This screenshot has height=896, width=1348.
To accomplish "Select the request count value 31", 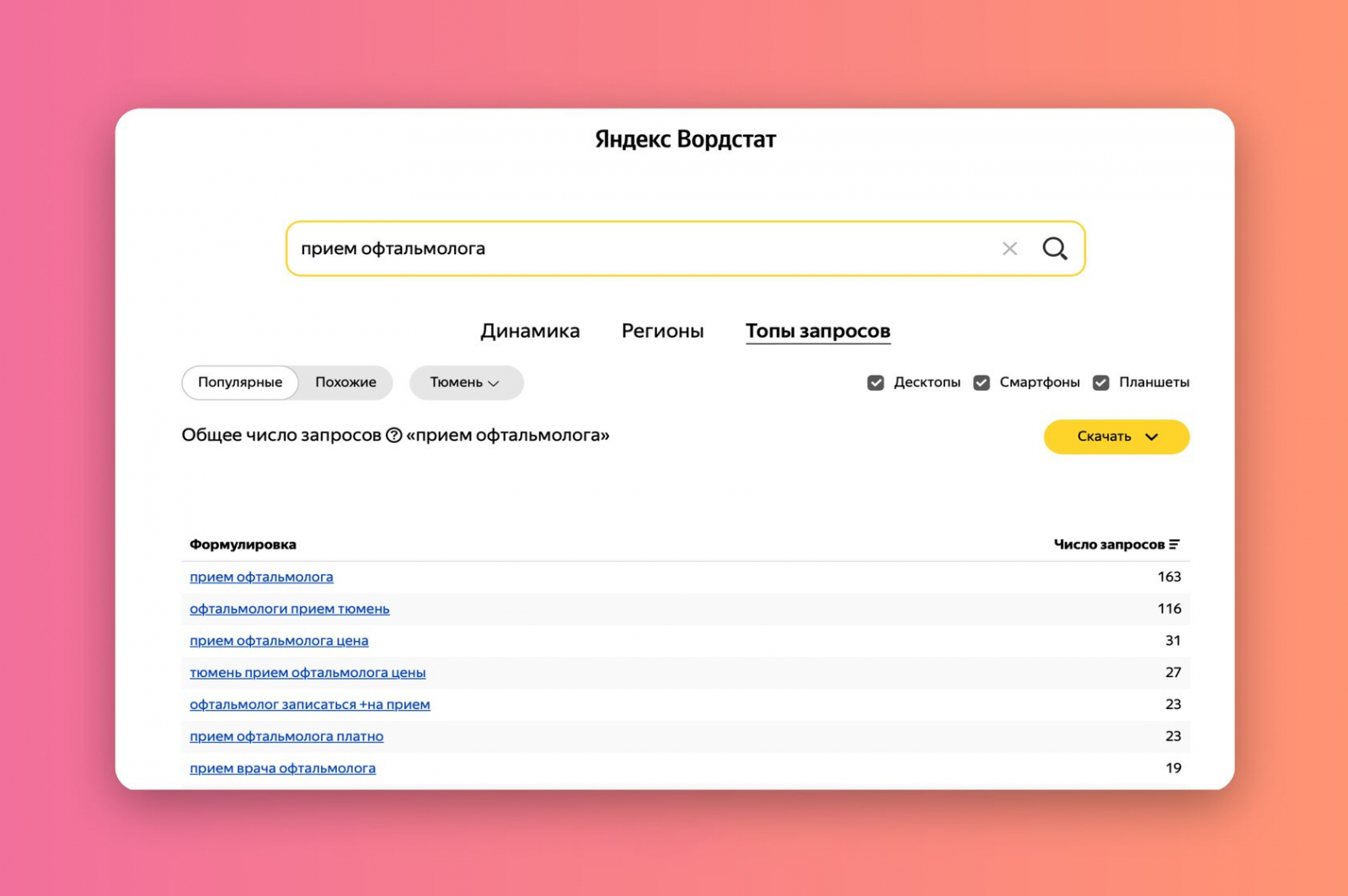I will 1173,641.
